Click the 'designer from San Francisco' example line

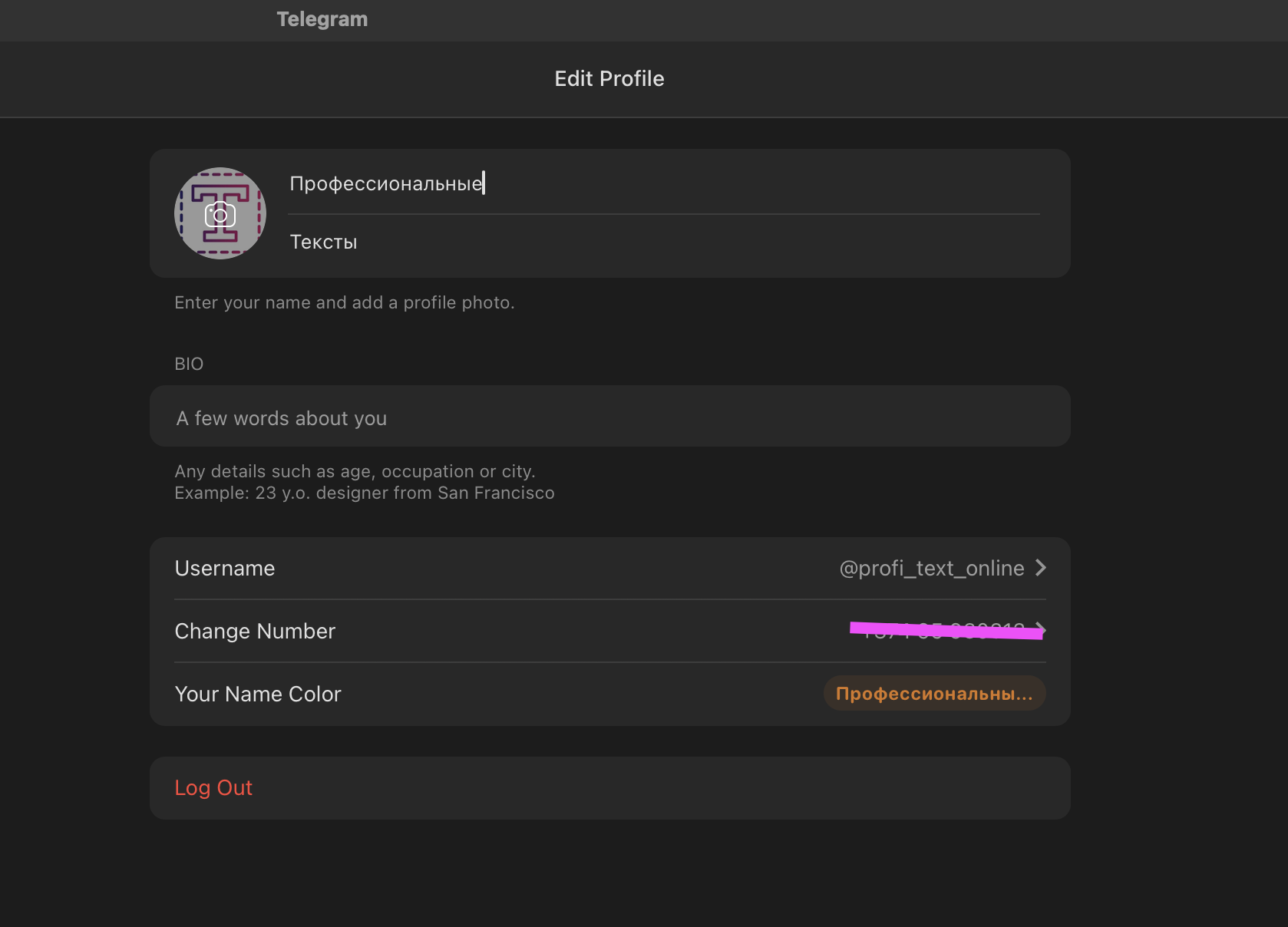click(364, 493)
